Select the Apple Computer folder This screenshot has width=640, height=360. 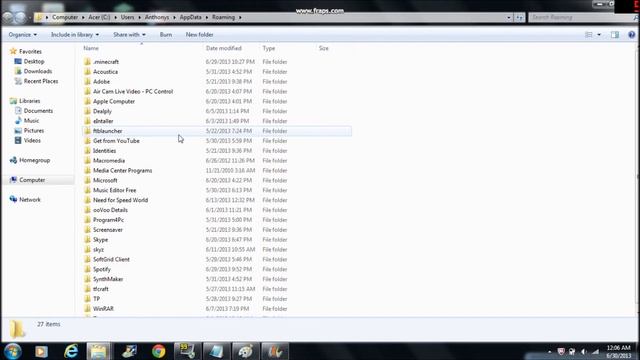click(114, 101)
